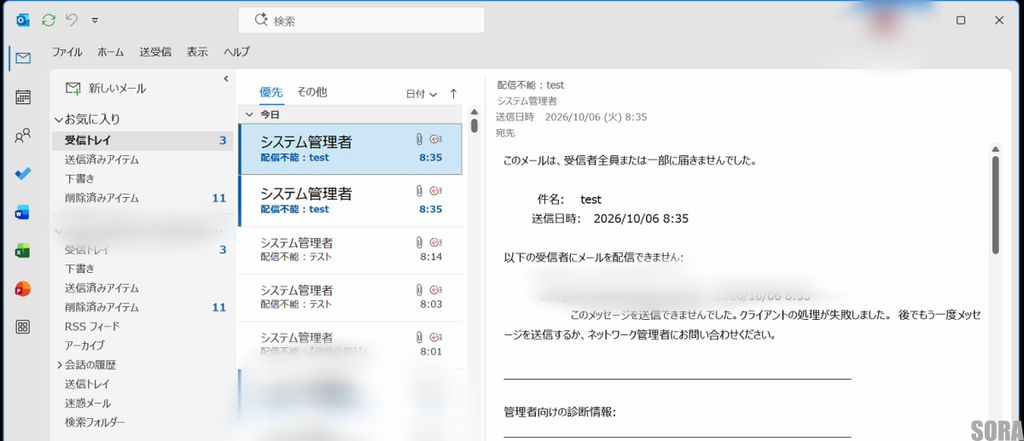Click flag icon on 8:14 message
Viewport: 1024px width, 441px height.
pyautogui.click(x=436, y=242)
